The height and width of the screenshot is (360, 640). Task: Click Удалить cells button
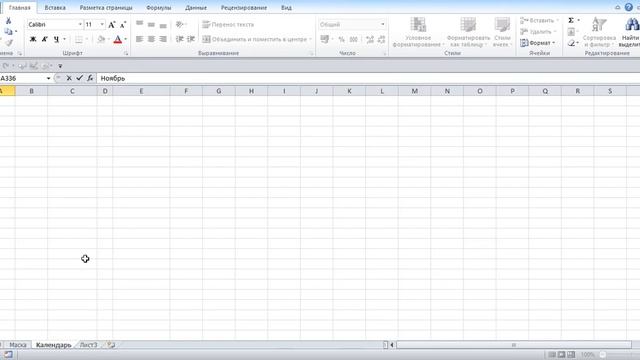[538, 31]
